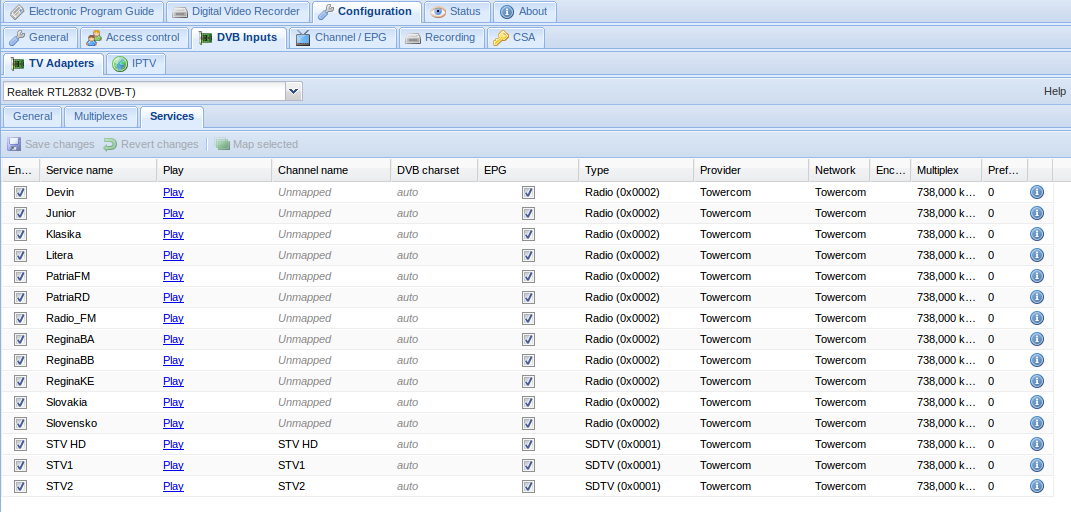Viewport: 1071px width, 512px height.
Task: Click the Revert changes arrow icon
Action: (x=110, y=144)
